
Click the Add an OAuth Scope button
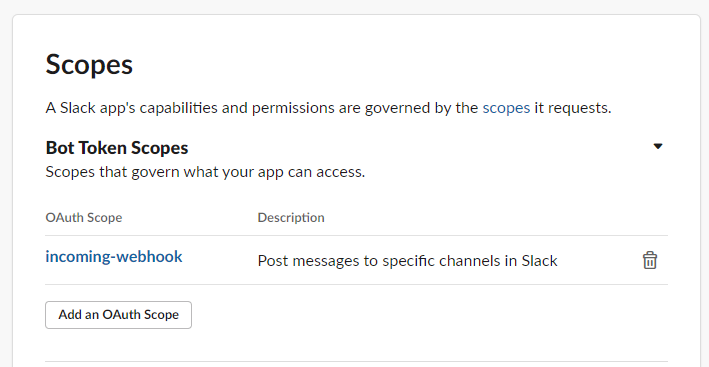point(118,315)
